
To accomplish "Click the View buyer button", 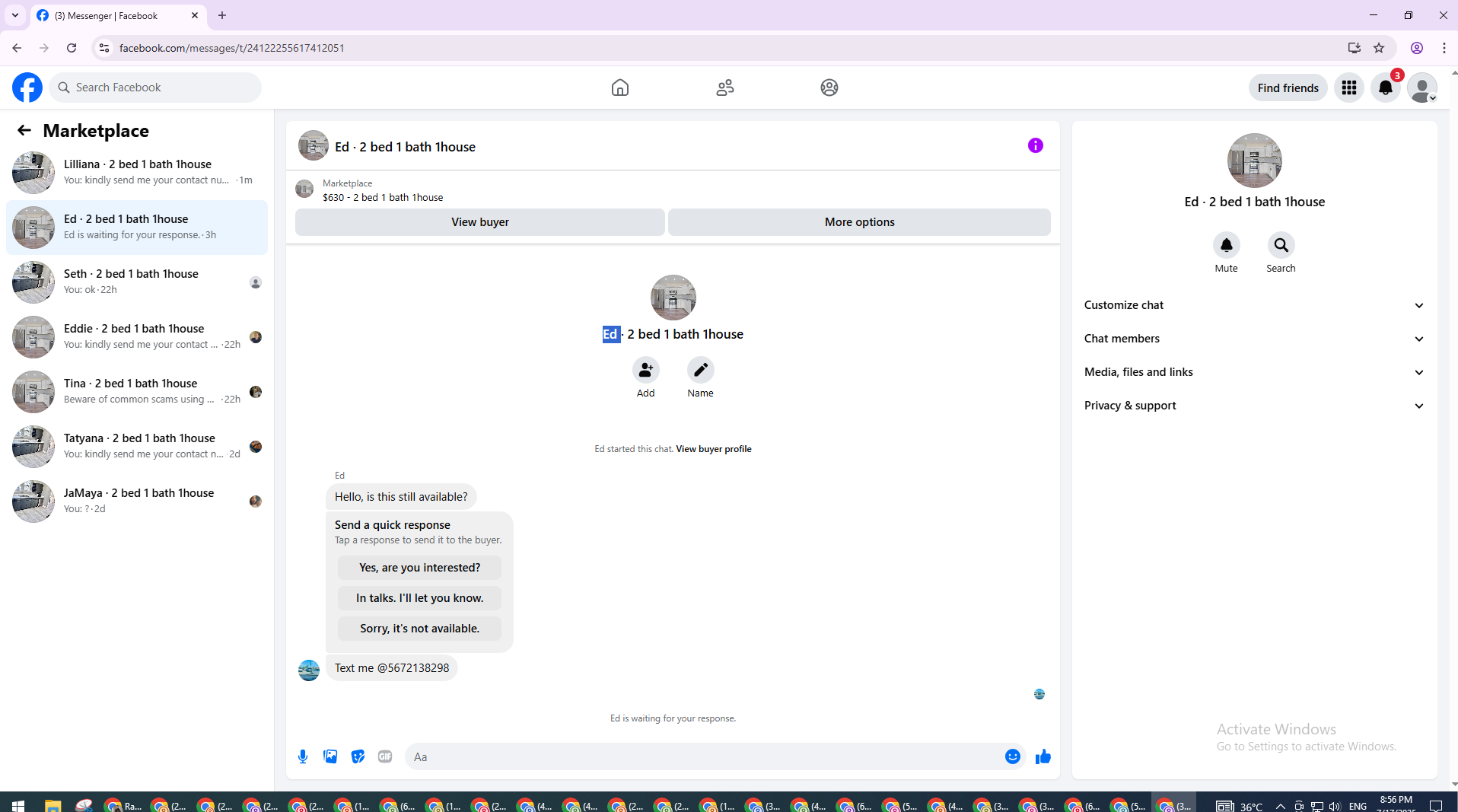I will coord(480,222).
